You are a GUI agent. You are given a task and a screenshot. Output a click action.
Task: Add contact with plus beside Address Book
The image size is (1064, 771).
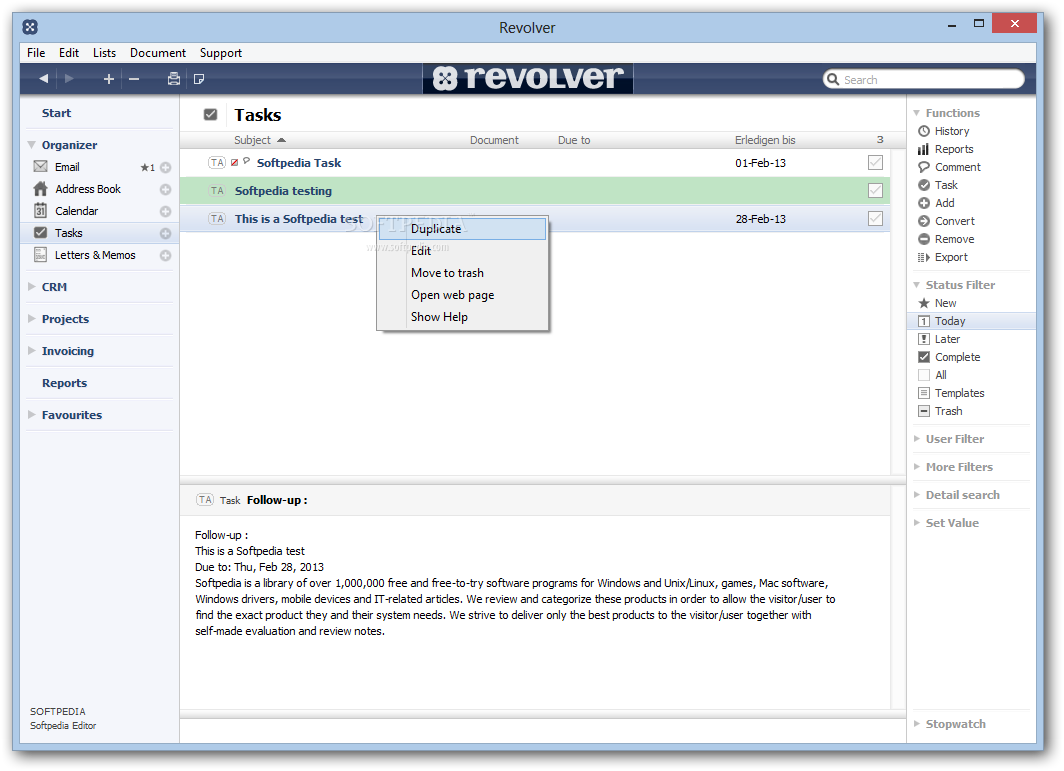click(x=166, y=189)
